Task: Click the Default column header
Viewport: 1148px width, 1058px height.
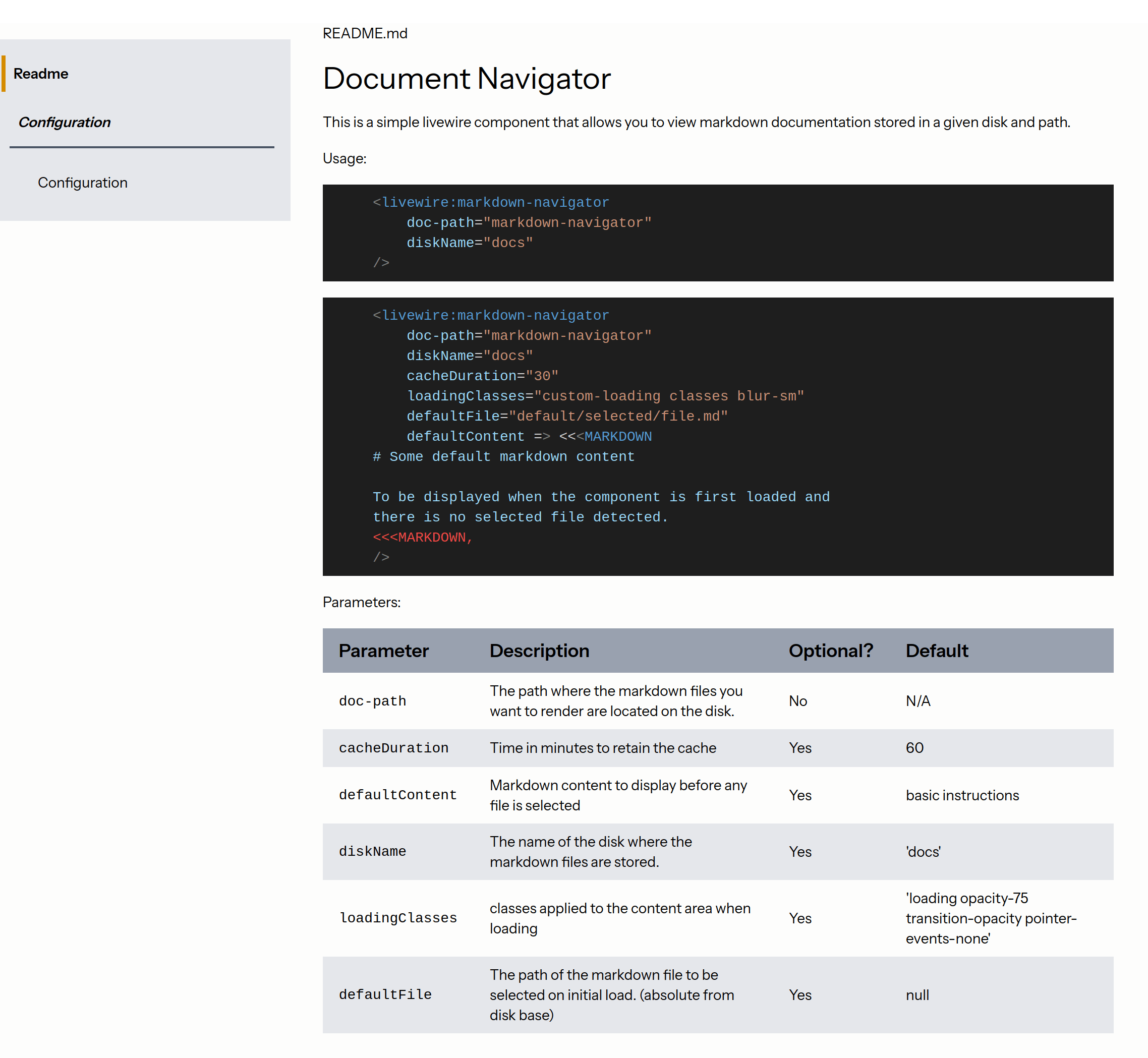Action: click(937, 651)
